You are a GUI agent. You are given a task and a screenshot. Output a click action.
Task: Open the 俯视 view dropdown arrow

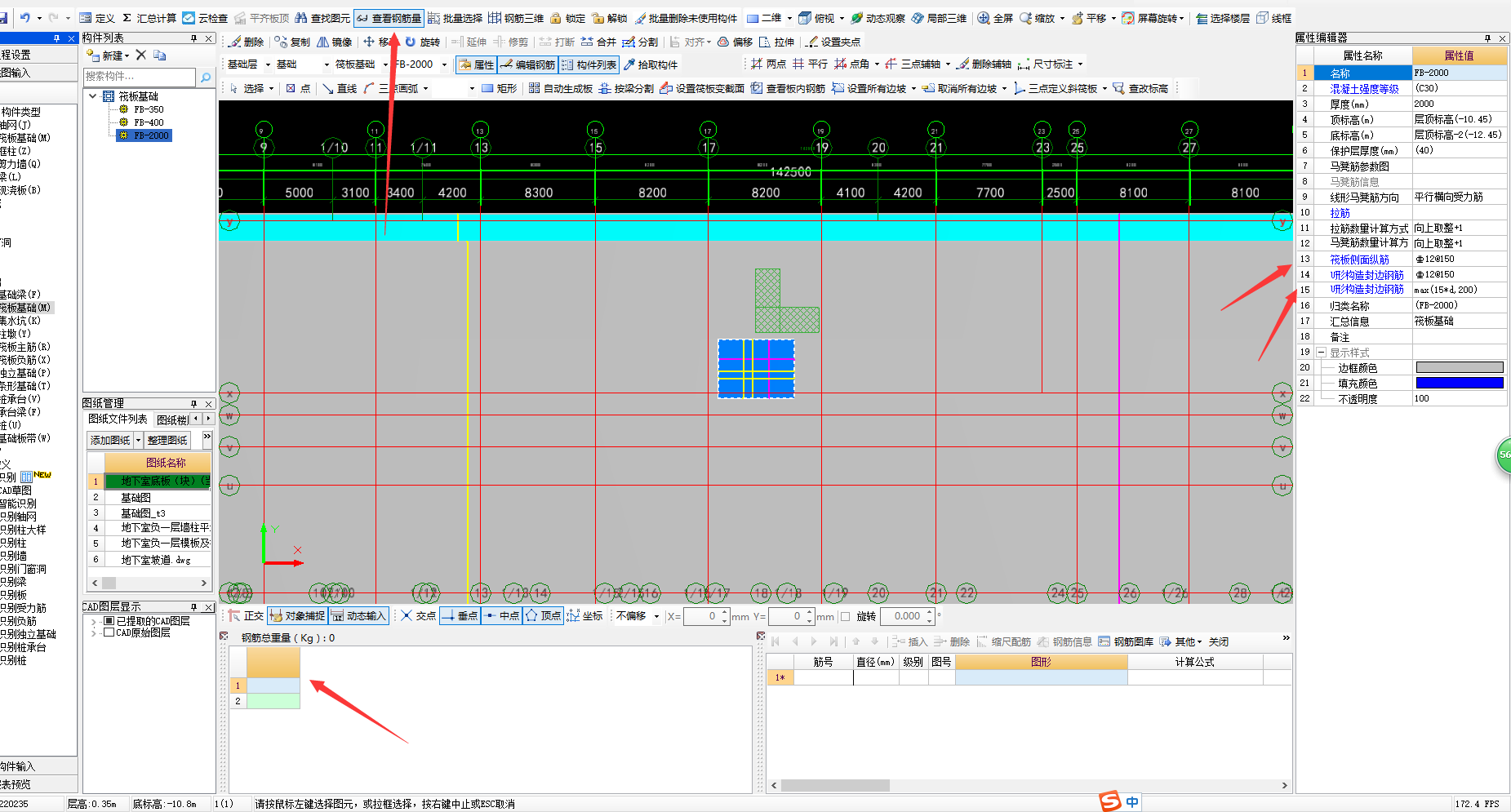(840, 19)
